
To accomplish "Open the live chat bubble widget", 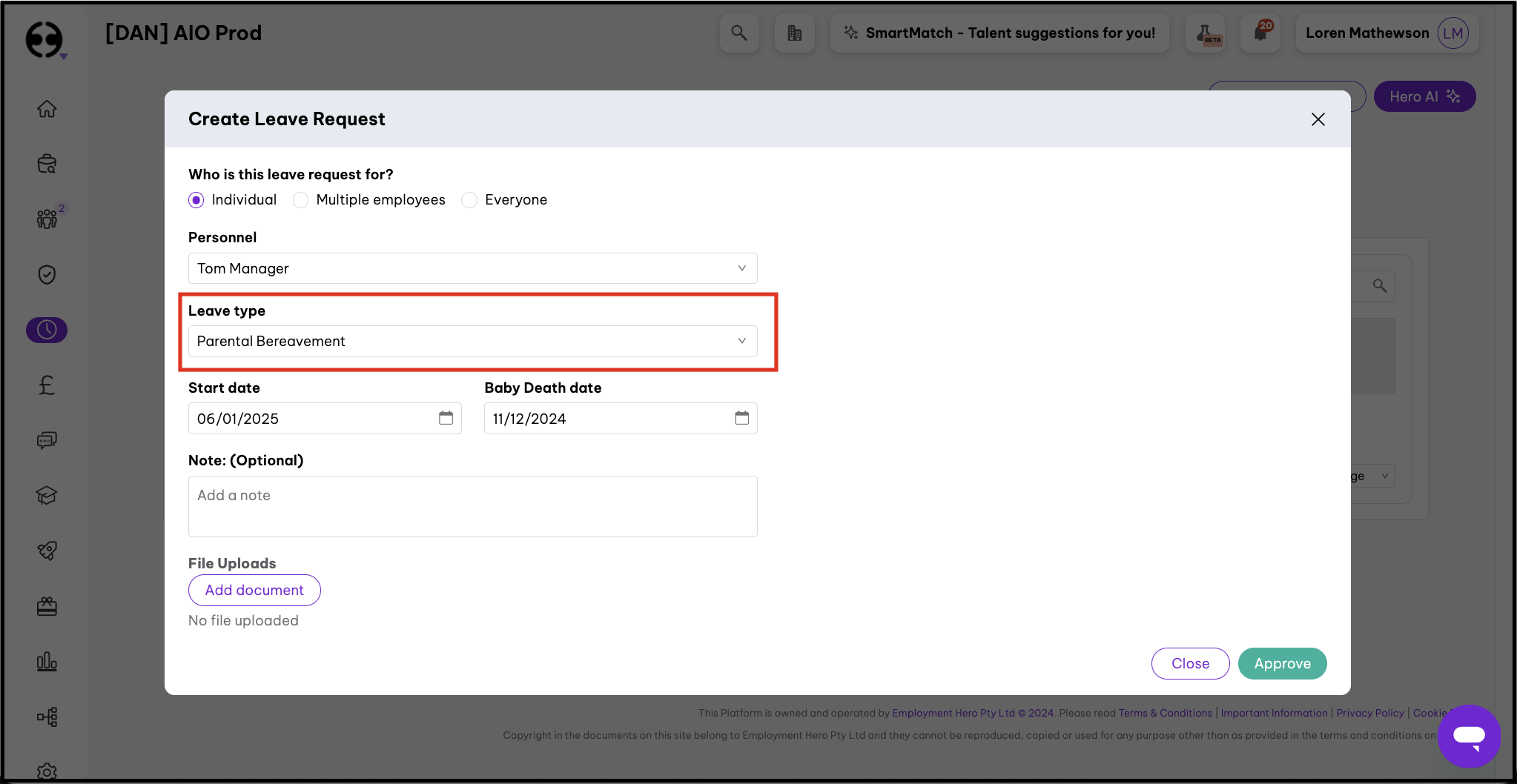I will pos(1468,736).
